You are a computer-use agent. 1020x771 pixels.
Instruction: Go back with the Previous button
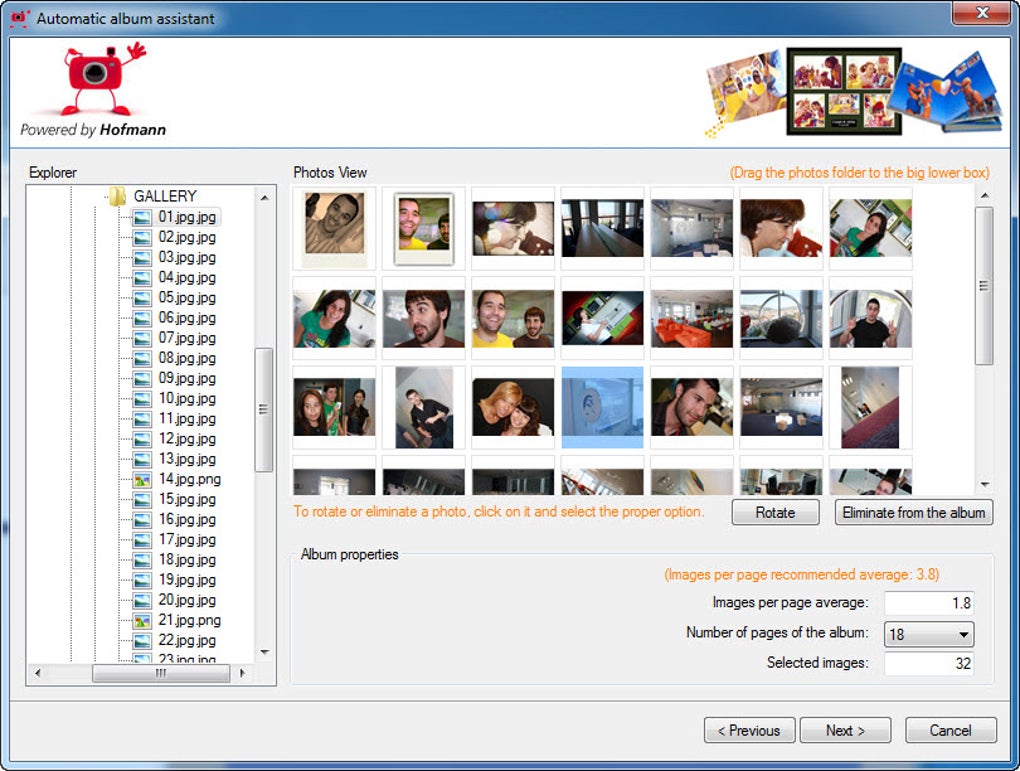point(749,731)
